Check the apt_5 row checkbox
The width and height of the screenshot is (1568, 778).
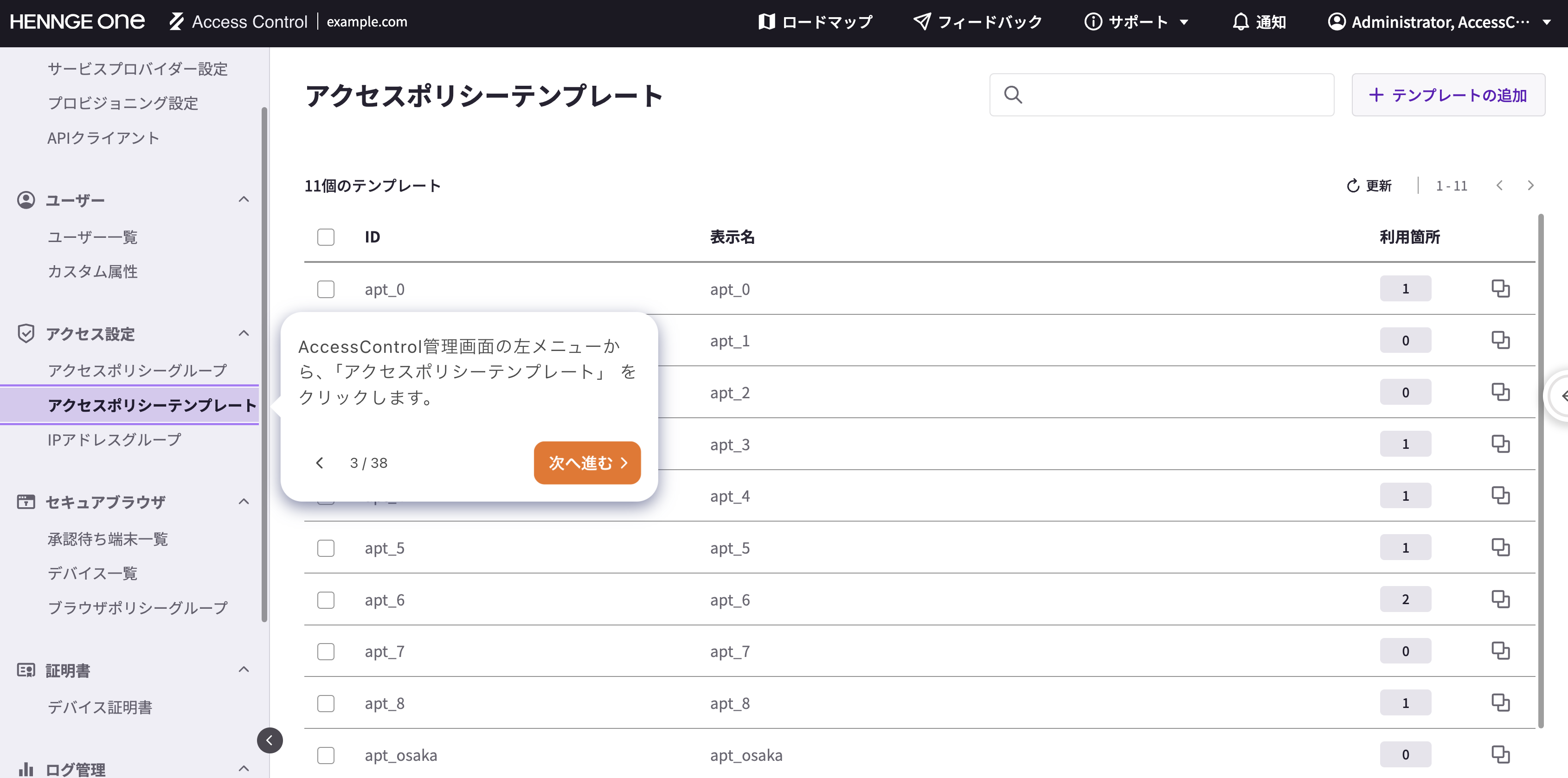coord(326,548)
